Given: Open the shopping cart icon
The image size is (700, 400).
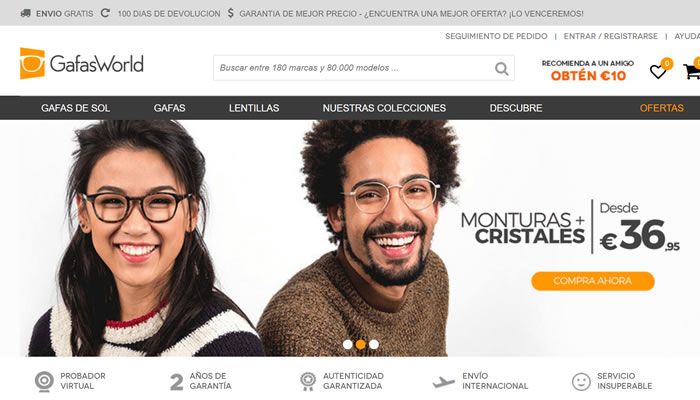Looking at the screenshot, I should [x=692, y=71].
